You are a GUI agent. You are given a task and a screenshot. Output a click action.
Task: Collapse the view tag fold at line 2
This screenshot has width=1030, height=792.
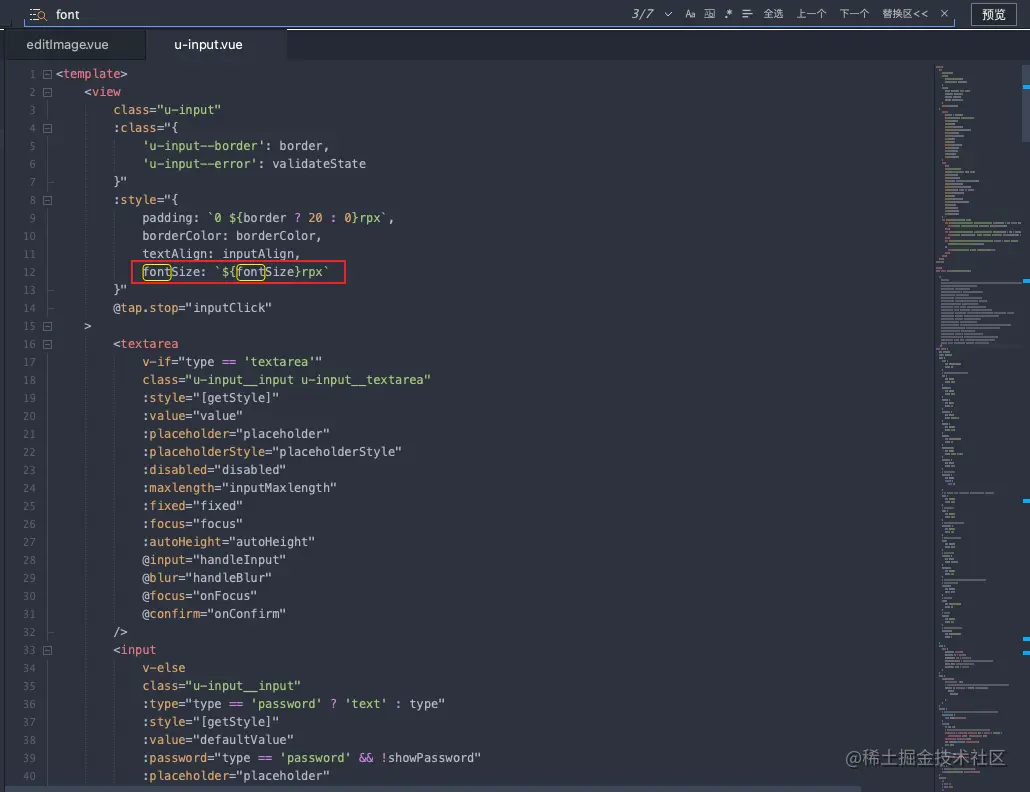click(47, 93)
